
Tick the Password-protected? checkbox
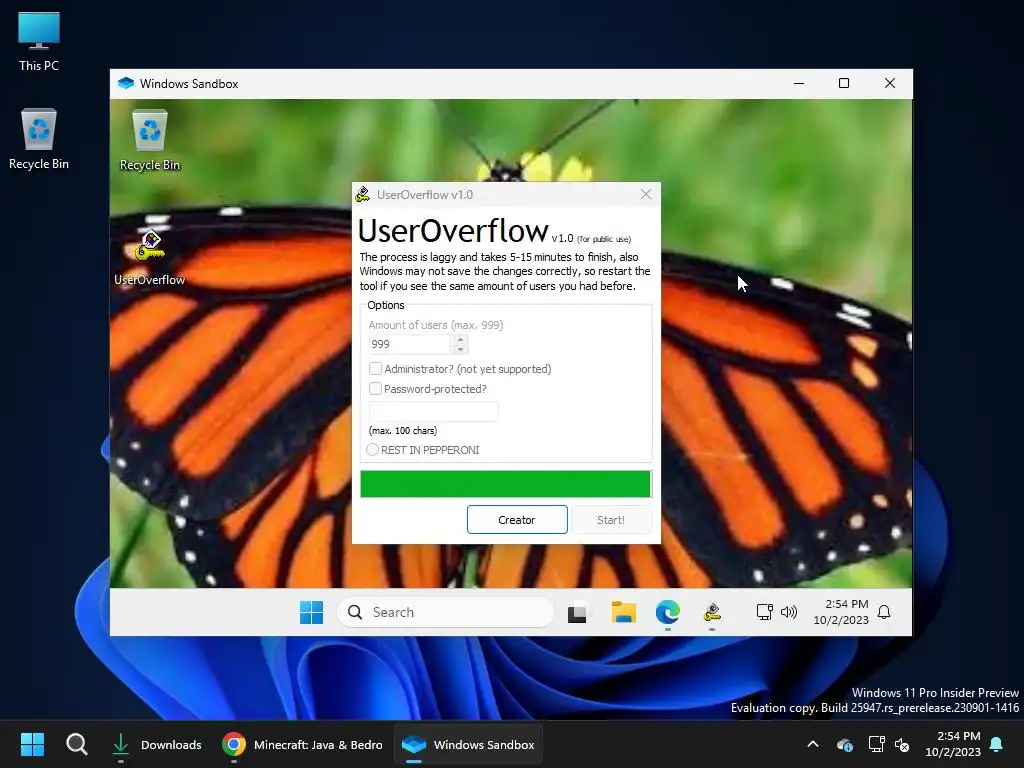click(376, 389)
